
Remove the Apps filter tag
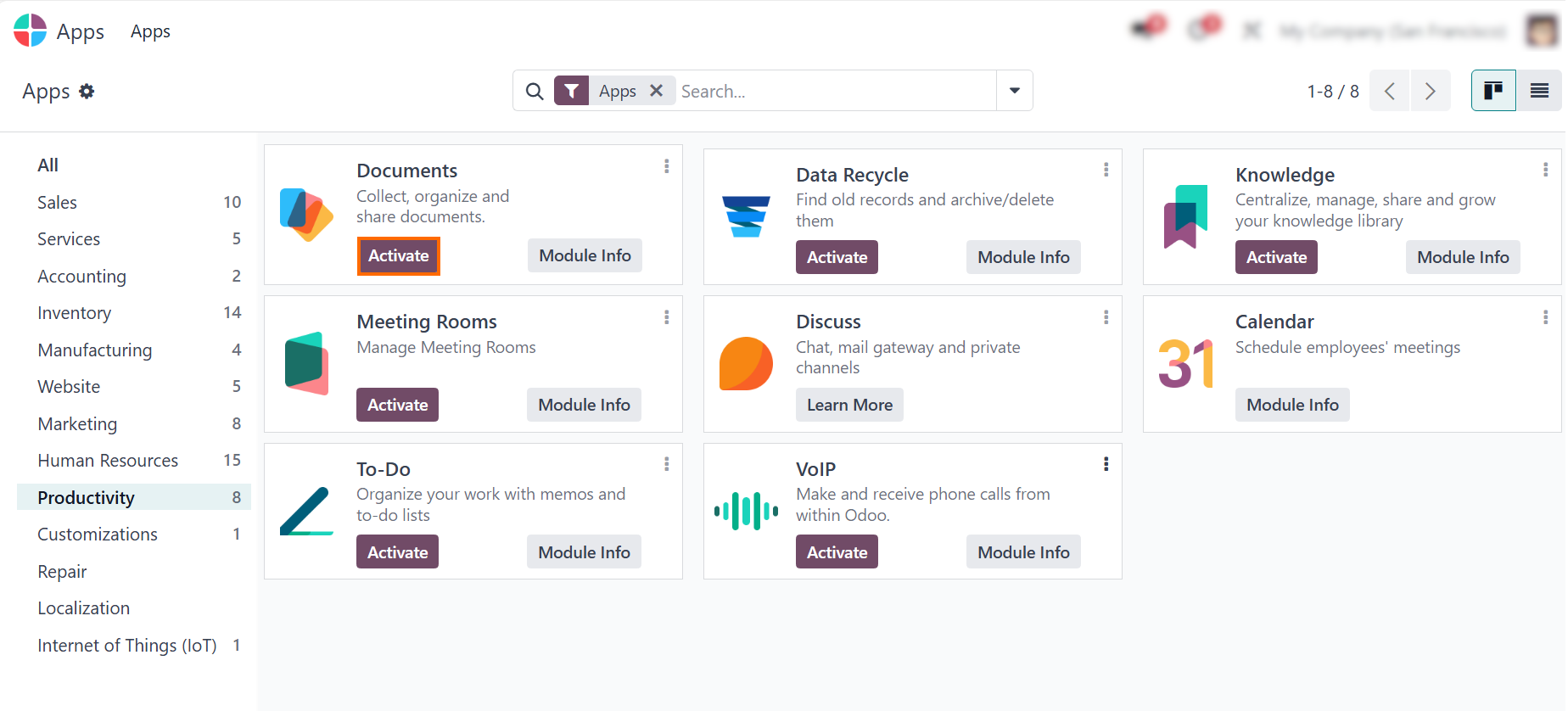656,91
